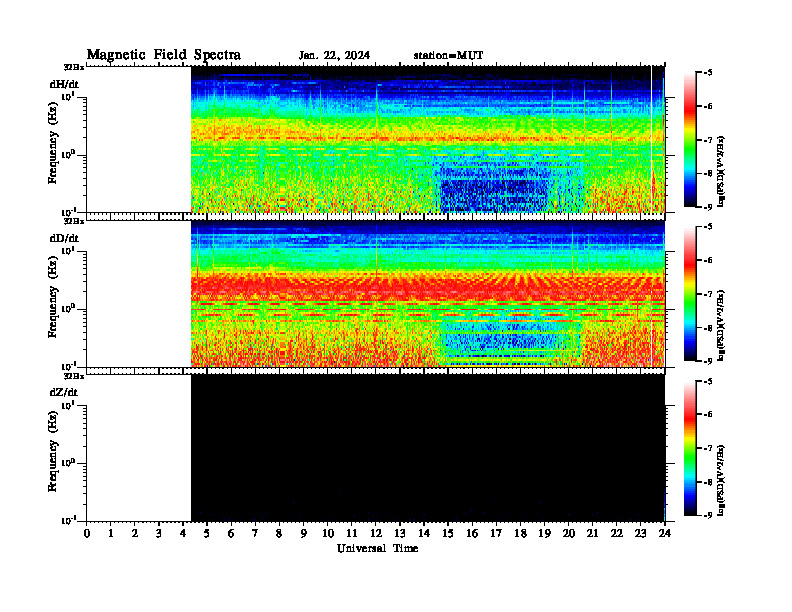792x612 pixels.
Task: Select the dZ/dt panel label
Action: 64,392
